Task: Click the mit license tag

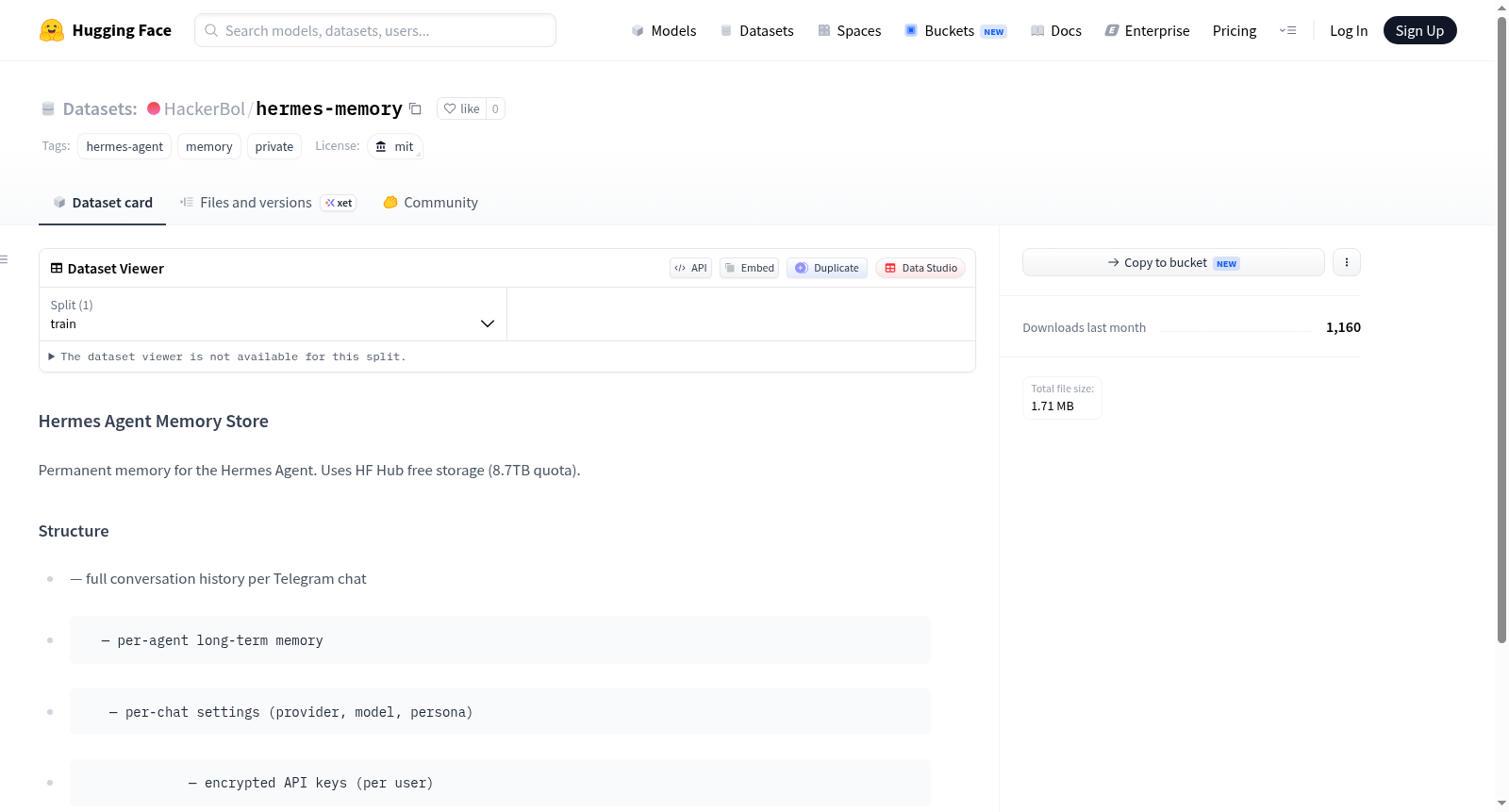Action: point(394,146)
